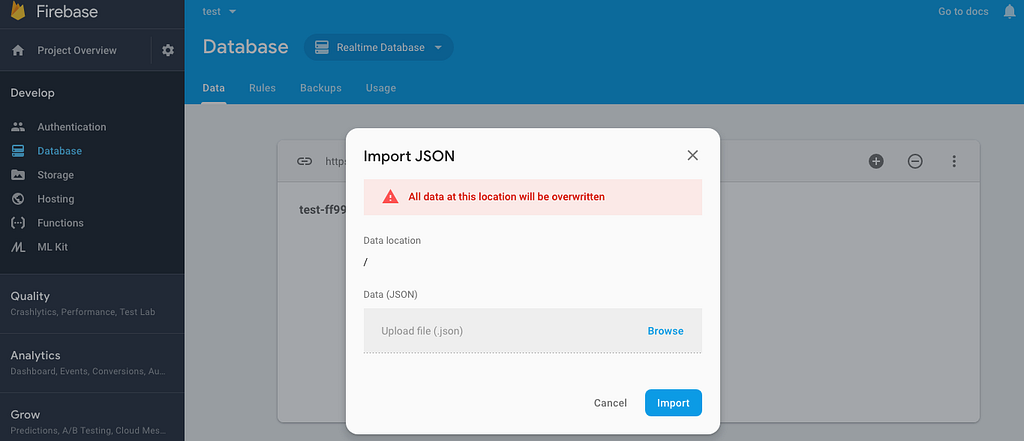Expand the Quality section
The image size is (1024, 441).
(x=30, y=296)
